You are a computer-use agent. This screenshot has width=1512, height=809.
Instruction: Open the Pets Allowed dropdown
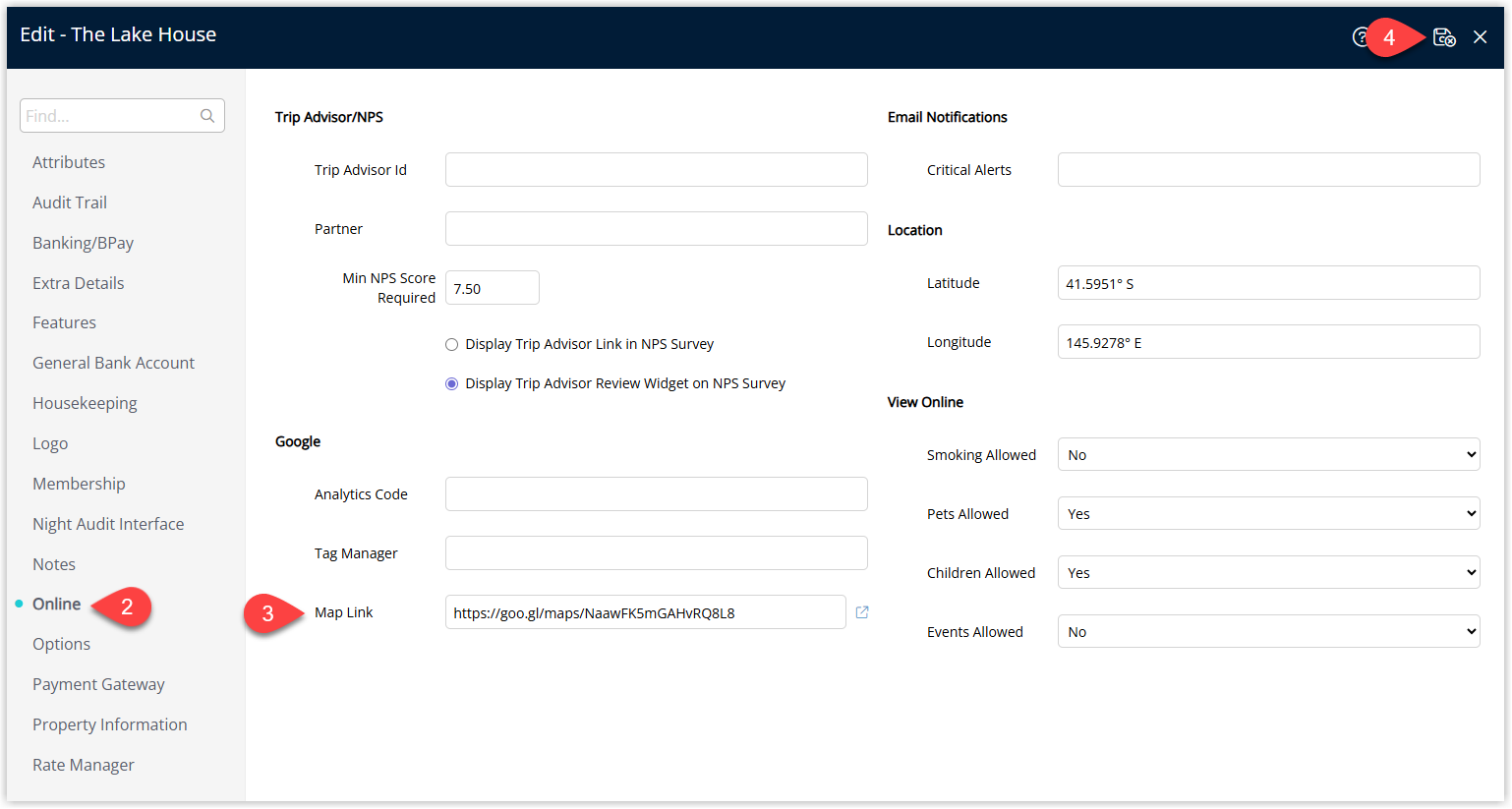coord(1268,513)
